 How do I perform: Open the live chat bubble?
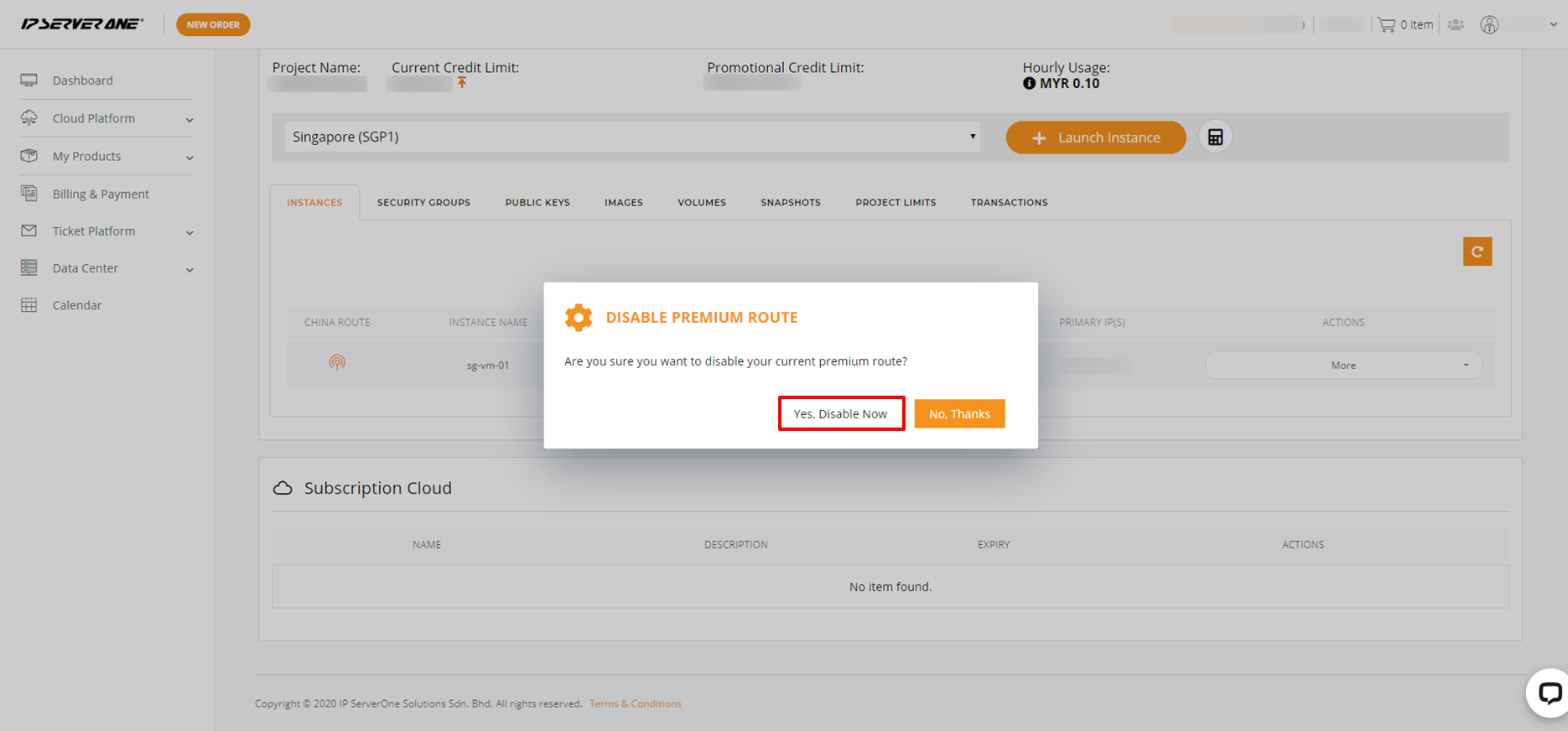(1548, 693)
